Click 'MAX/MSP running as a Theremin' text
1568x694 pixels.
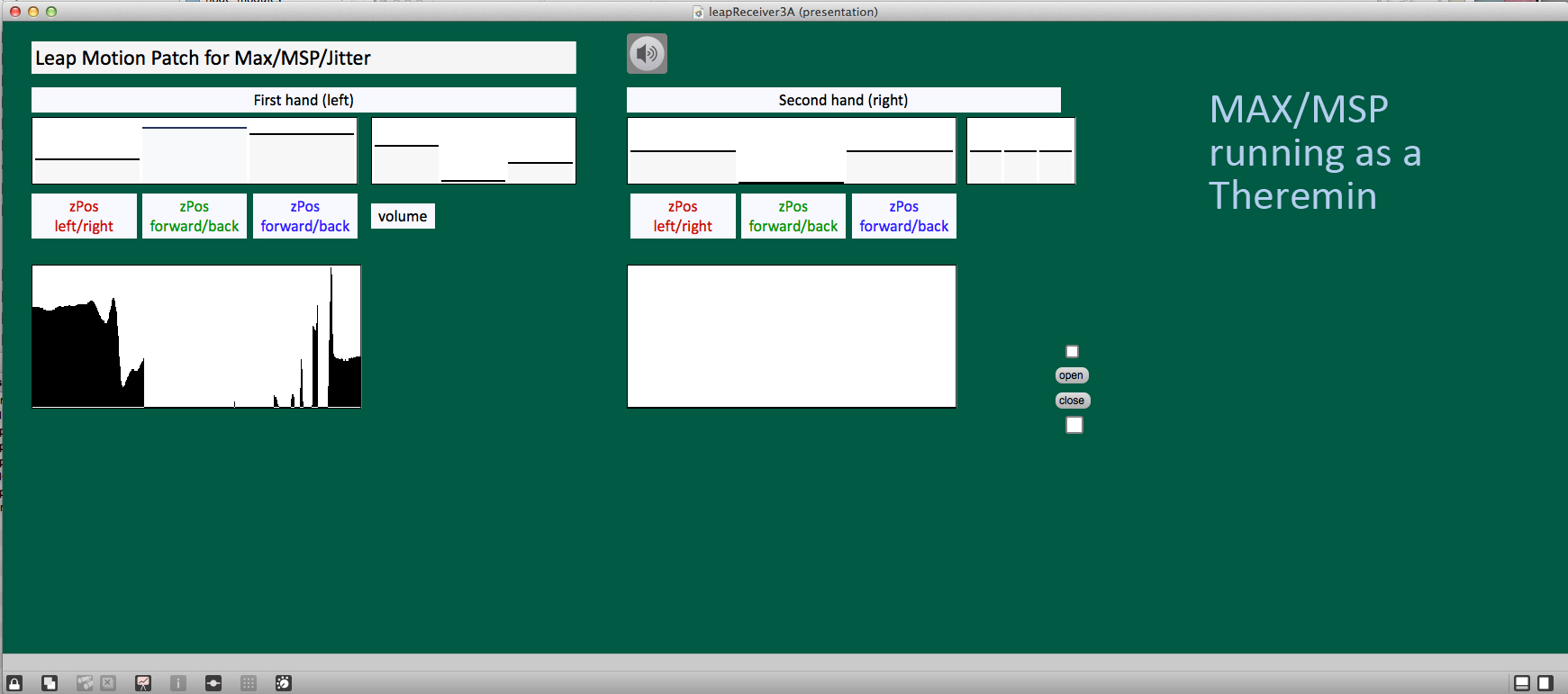coord(1315,152)
